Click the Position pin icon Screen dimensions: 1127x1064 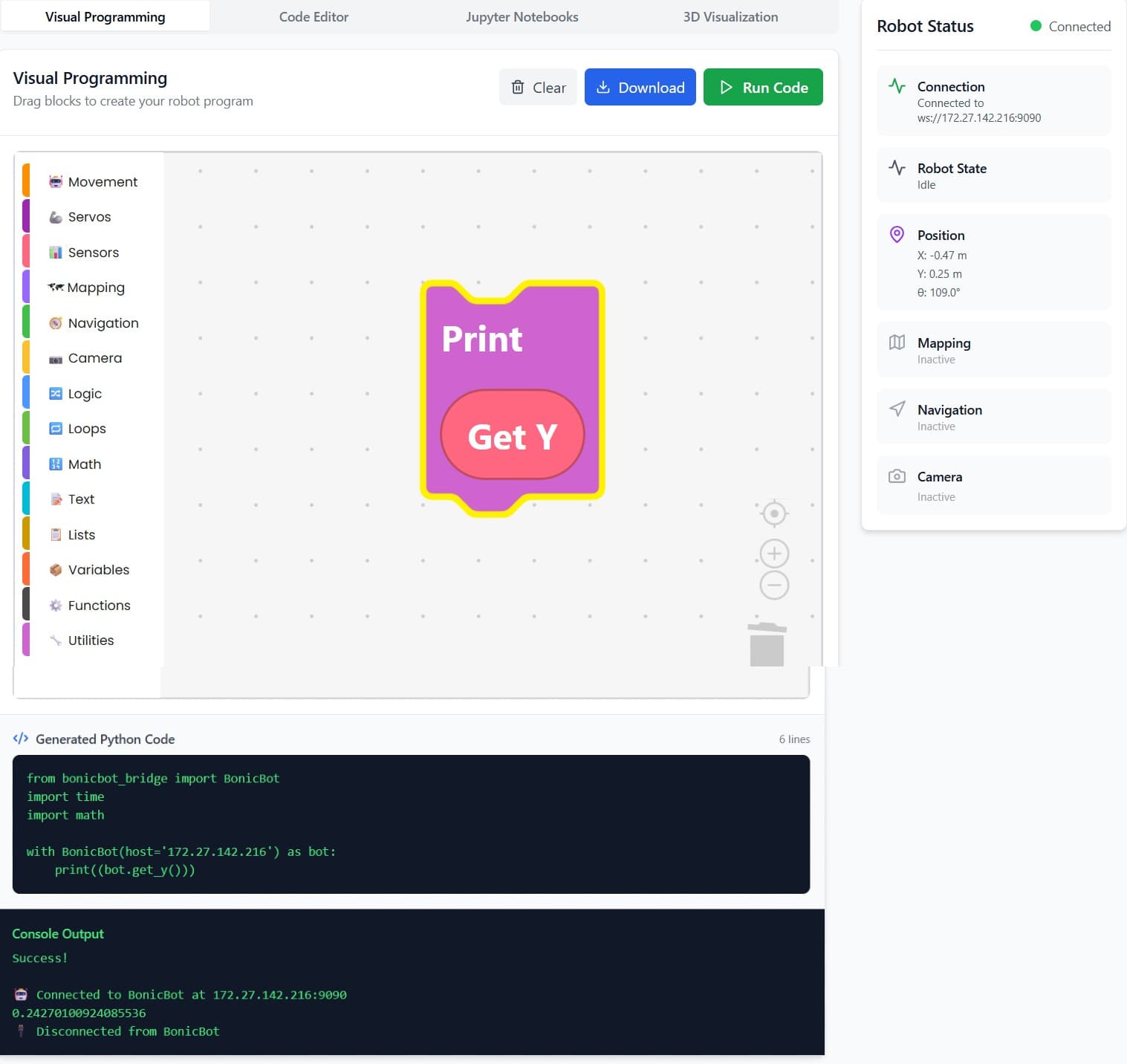coord(897,235)
